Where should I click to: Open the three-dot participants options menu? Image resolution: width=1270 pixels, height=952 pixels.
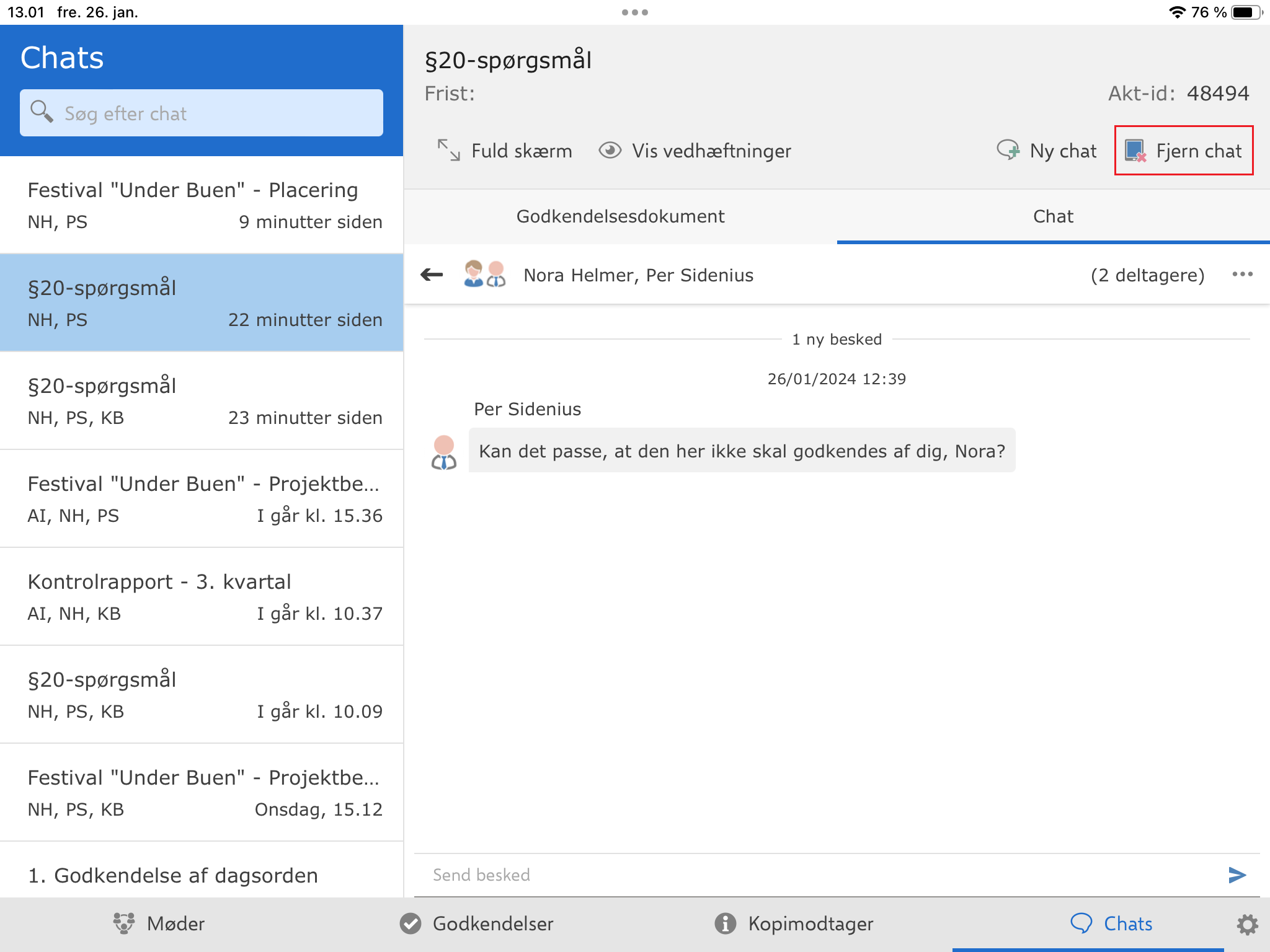1242,275
